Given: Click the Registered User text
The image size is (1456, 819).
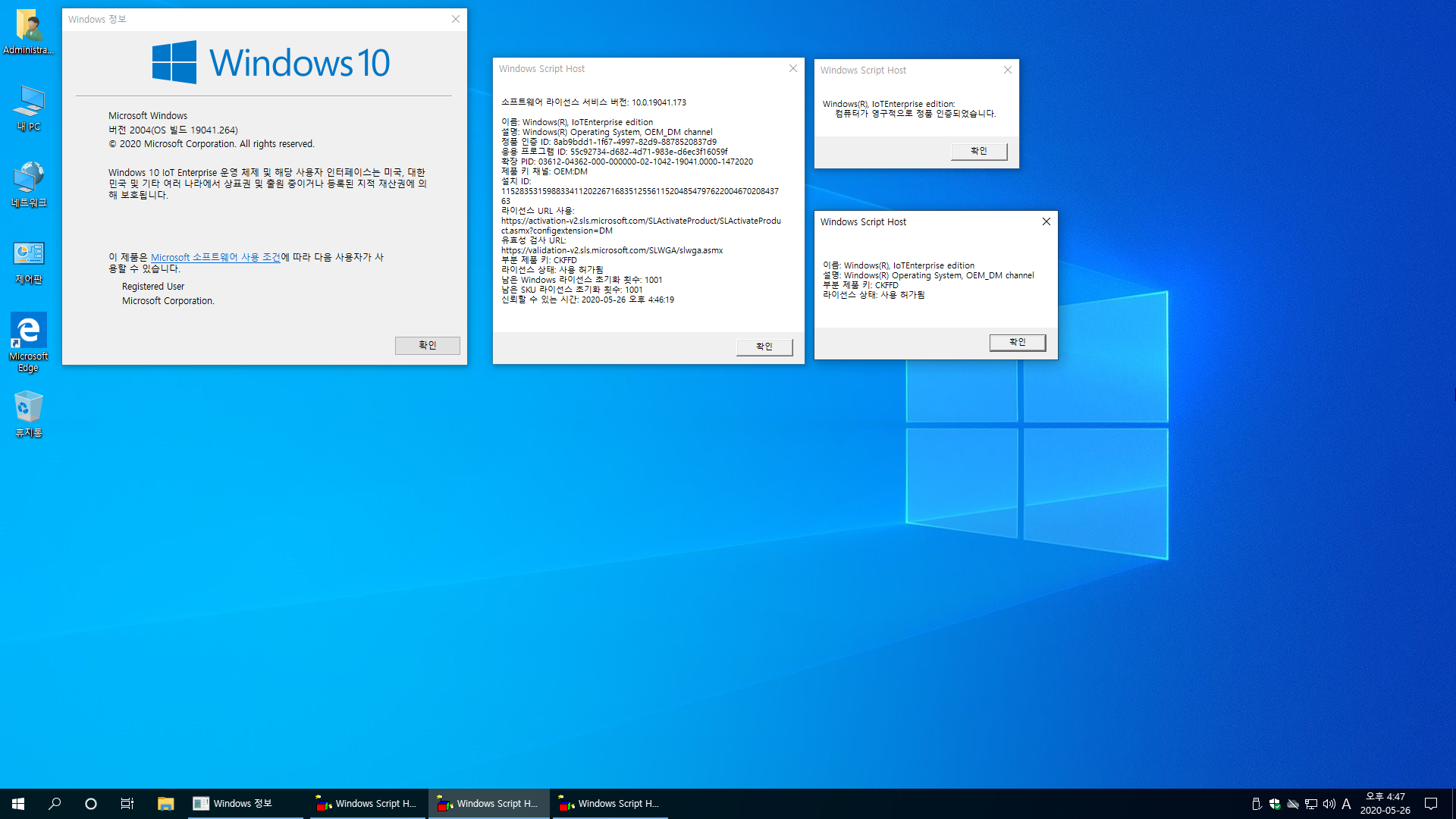Looking at the screenshot, I should coord(153,287).
